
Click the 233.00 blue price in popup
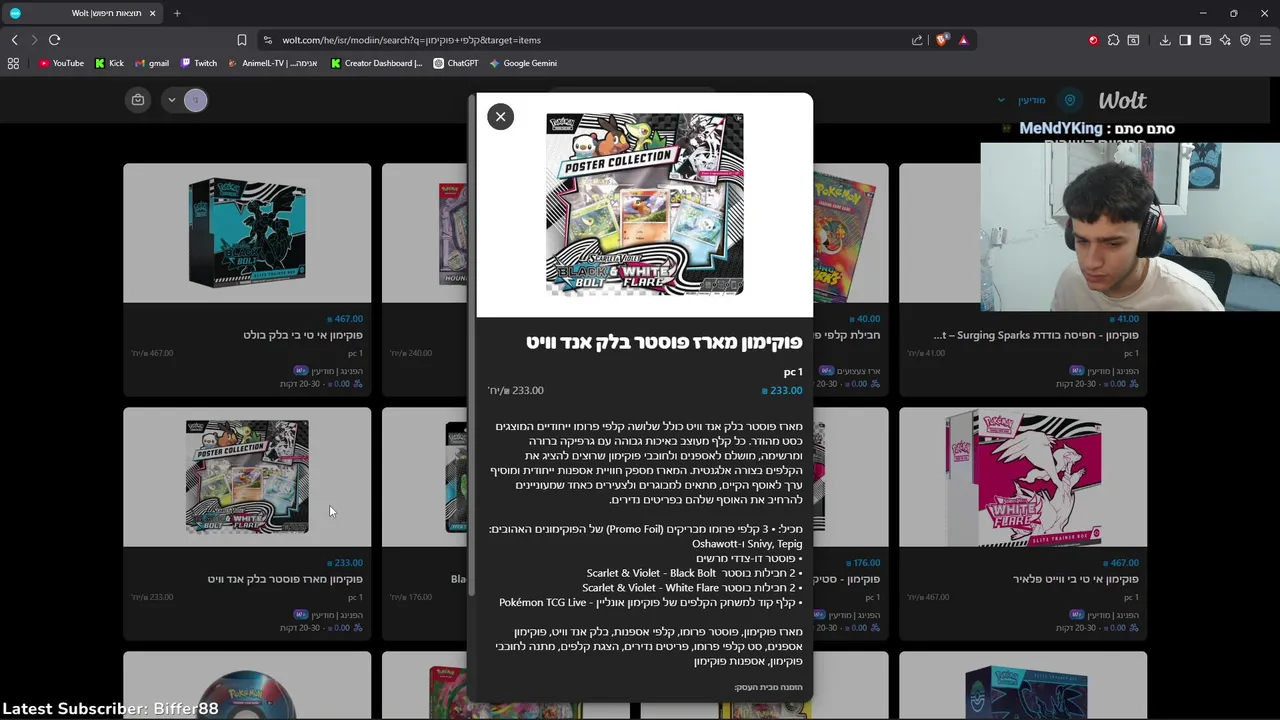click(x=782, y=391)
